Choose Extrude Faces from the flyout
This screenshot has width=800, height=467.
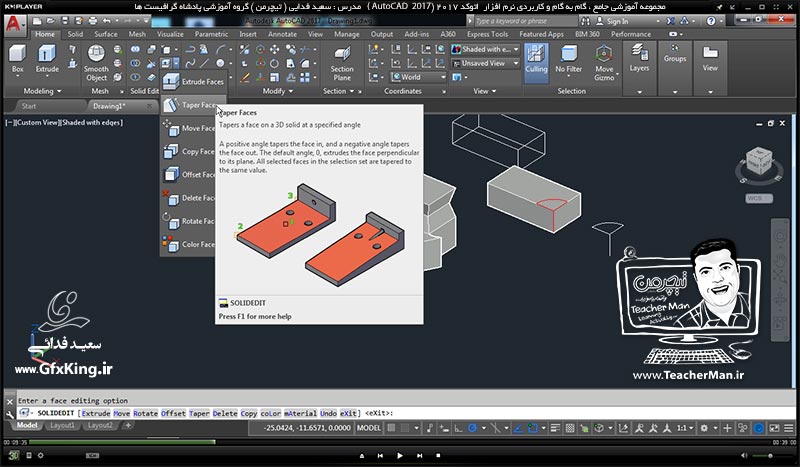click(194, 82)
